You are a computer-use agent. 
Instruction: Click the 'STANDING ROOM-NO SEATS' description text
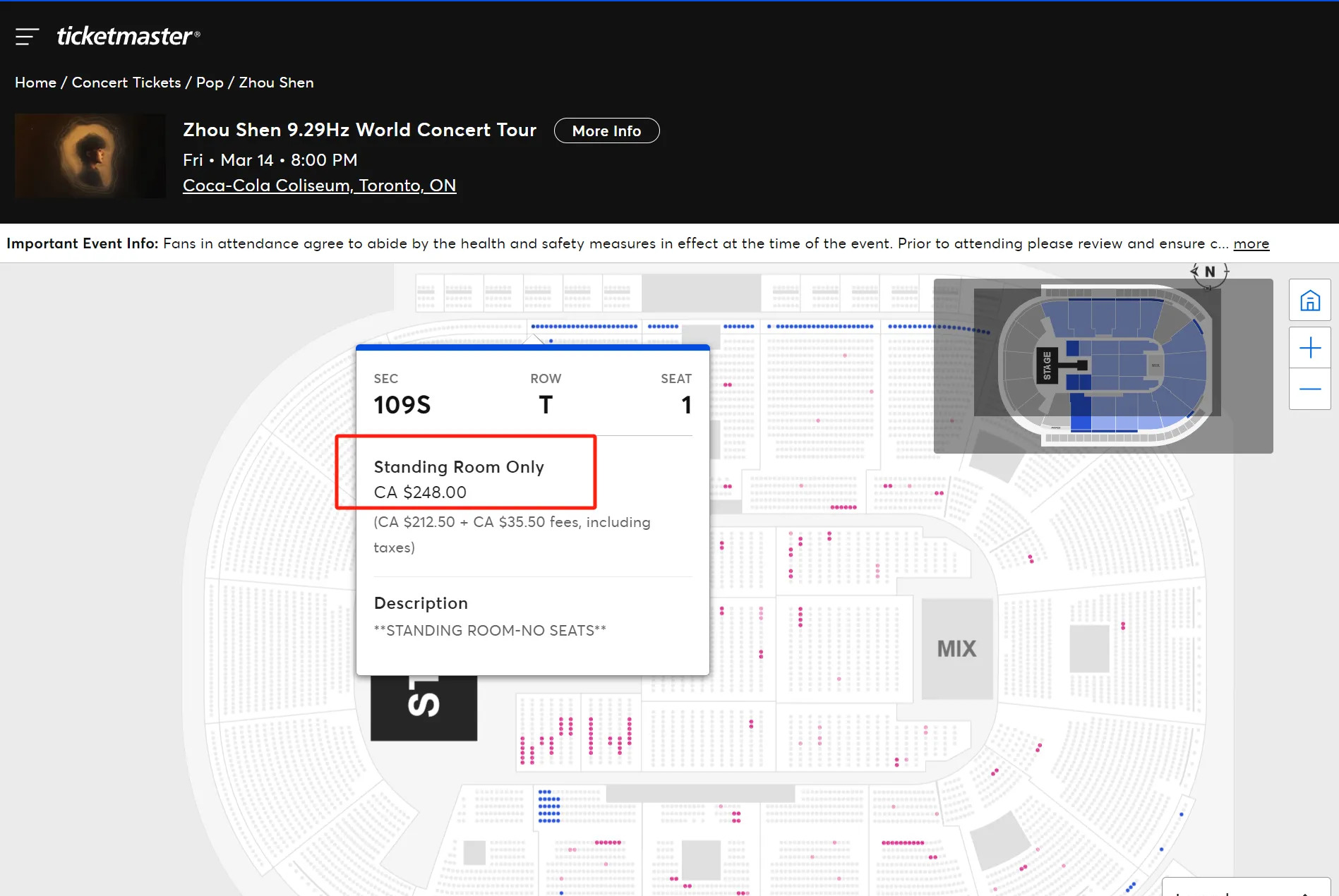tap(490, 631)
